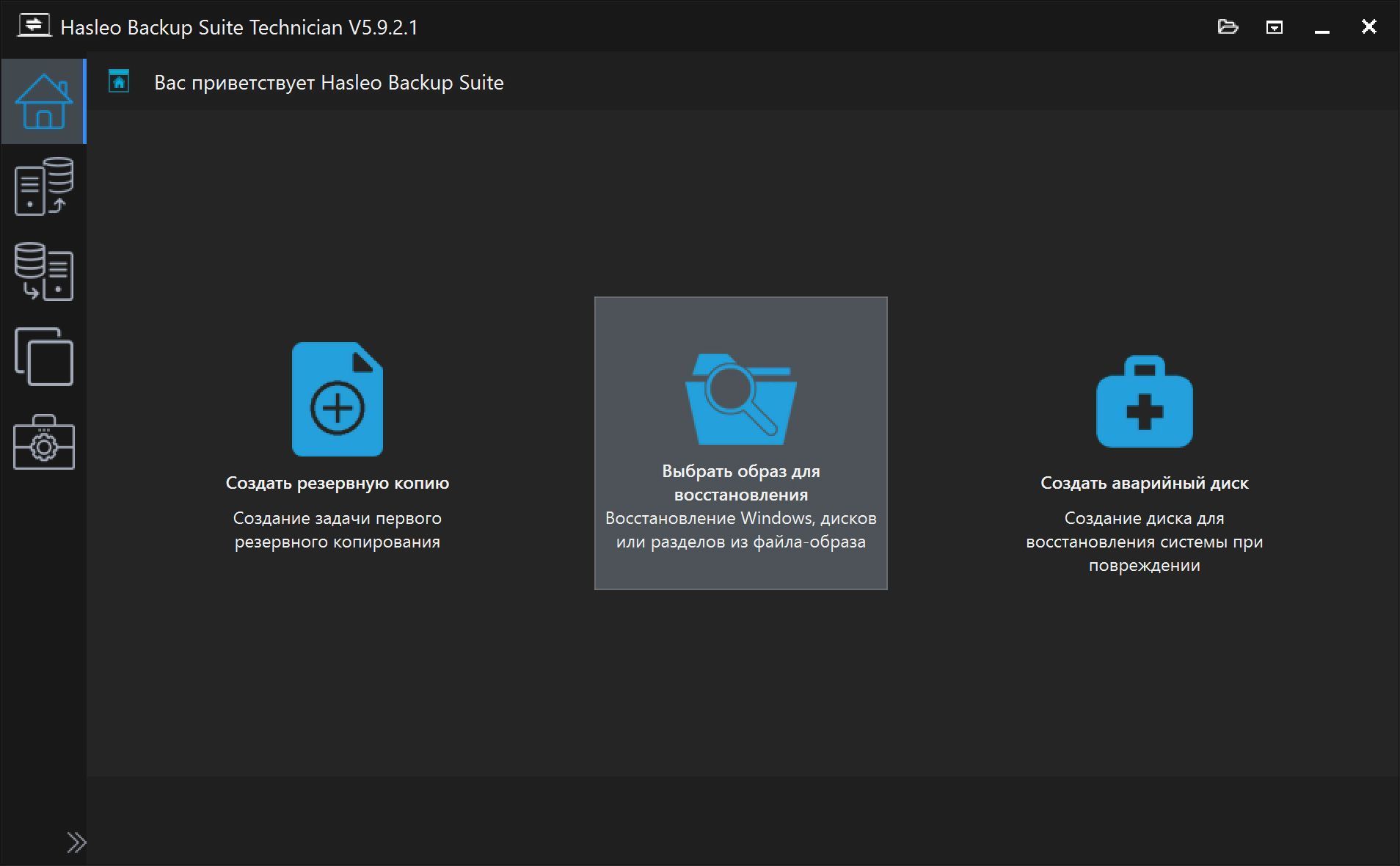Click the header 'Вас приветствует Hasleo Backup Suite'
Viewport: 1400px width, 866px height.
pos(329,82)
